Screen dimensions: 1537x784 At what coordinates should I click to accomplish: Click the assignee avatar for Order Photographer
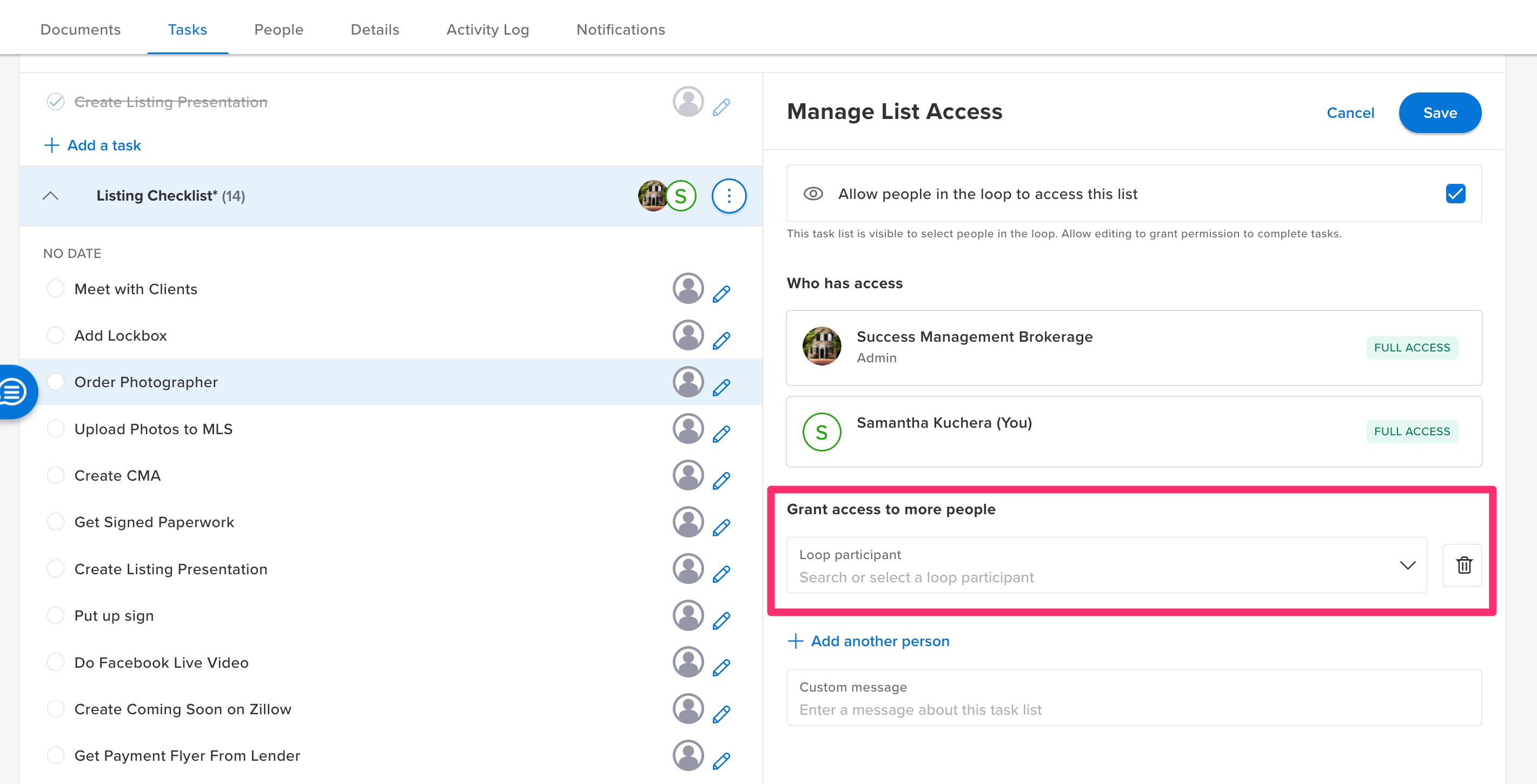[687, 381]
